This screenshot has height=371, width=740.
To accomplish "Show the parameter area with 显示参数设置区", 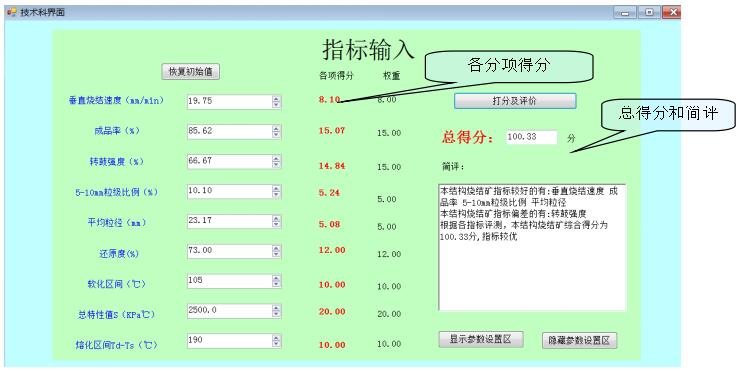I will [x=481, y=339].
